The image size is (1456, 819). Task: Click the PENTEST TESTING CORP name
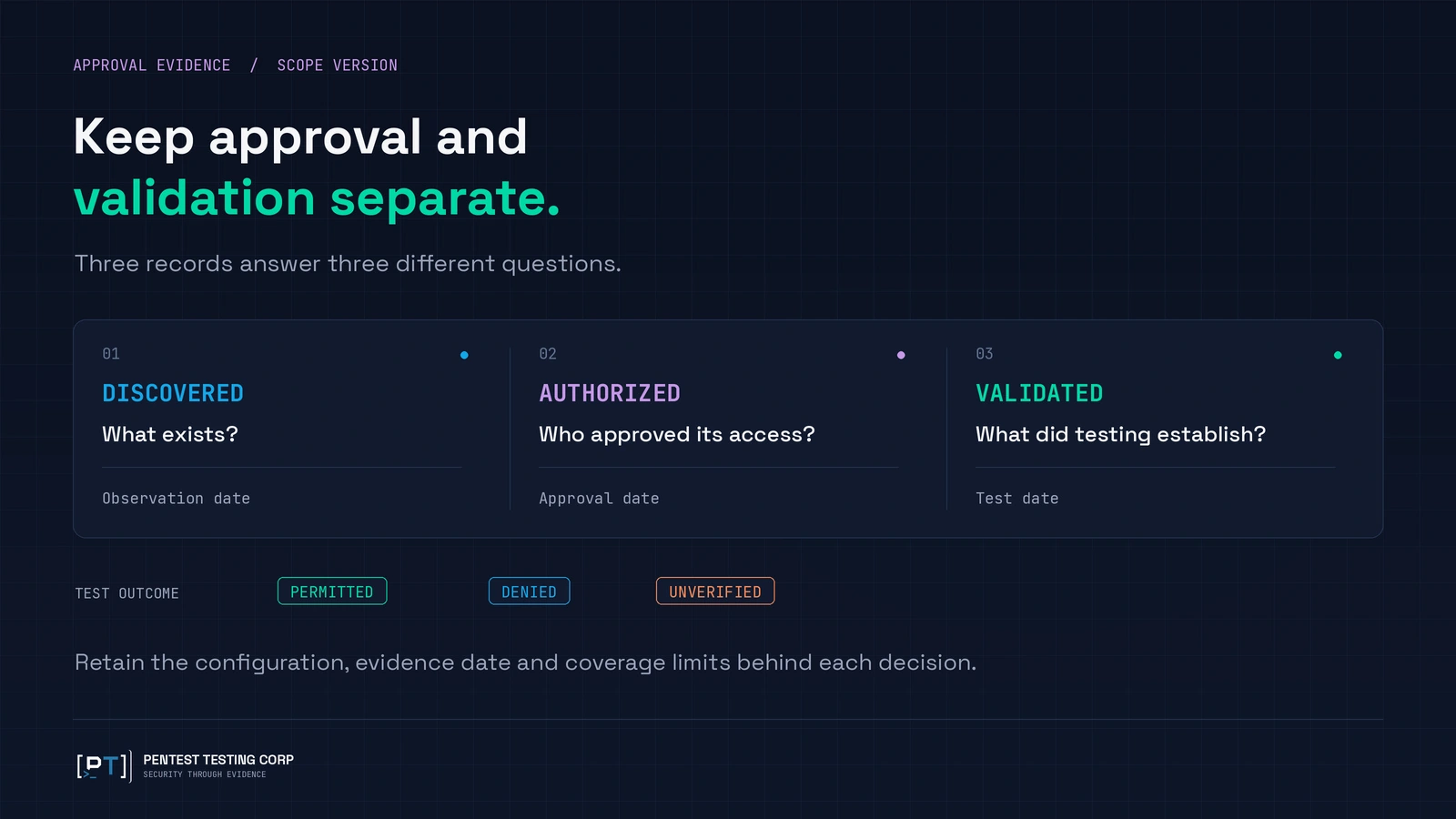[x=218, y=760]
